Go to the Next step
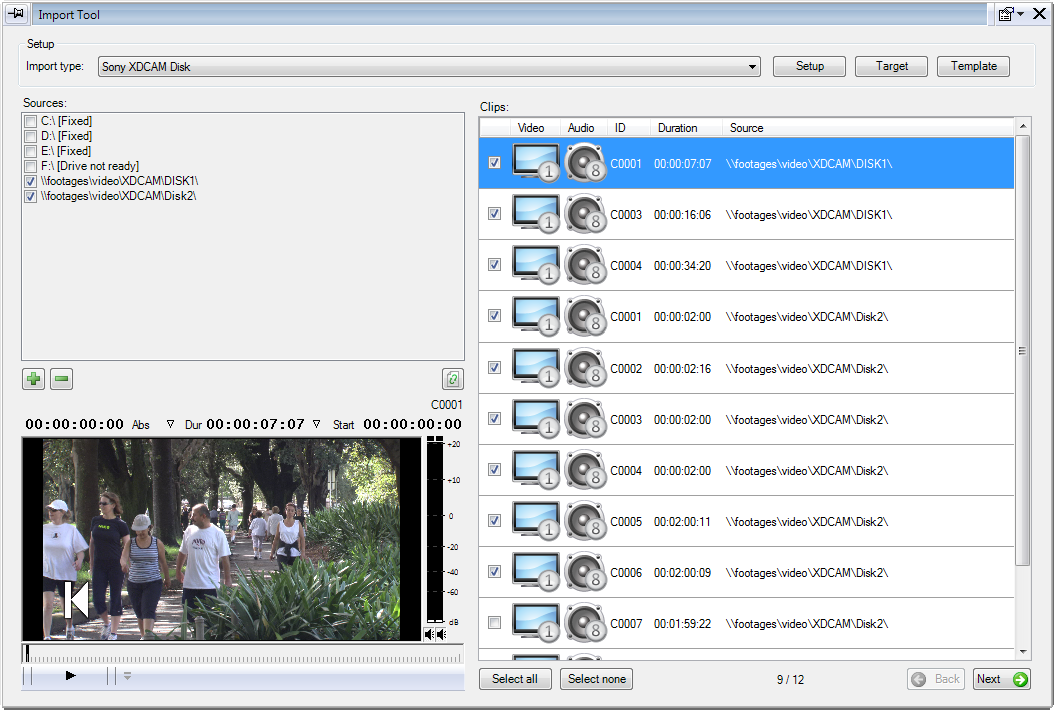 coord(1002,679)
